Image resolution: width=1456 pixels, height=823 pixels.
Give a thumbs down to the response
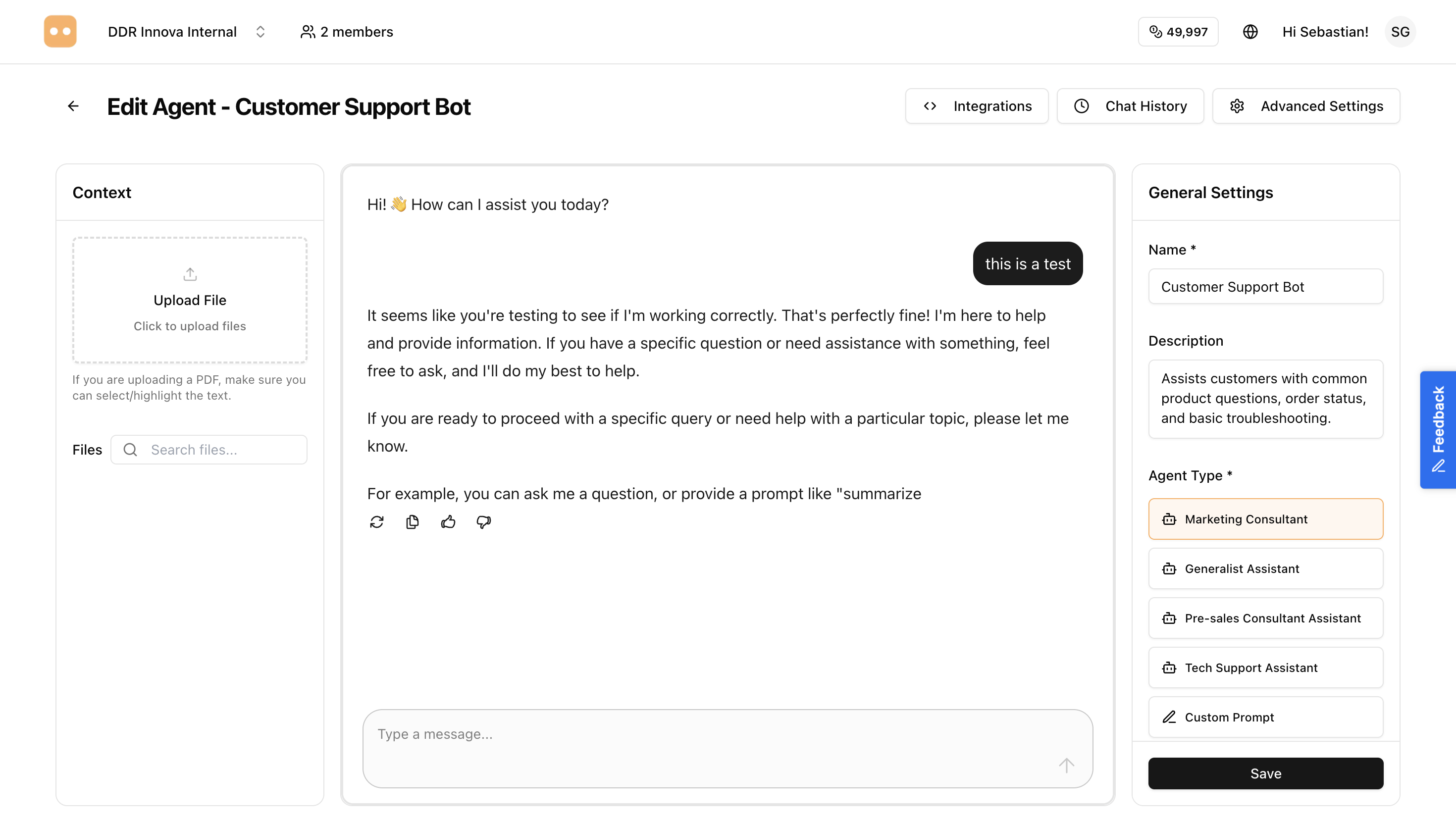483,522
